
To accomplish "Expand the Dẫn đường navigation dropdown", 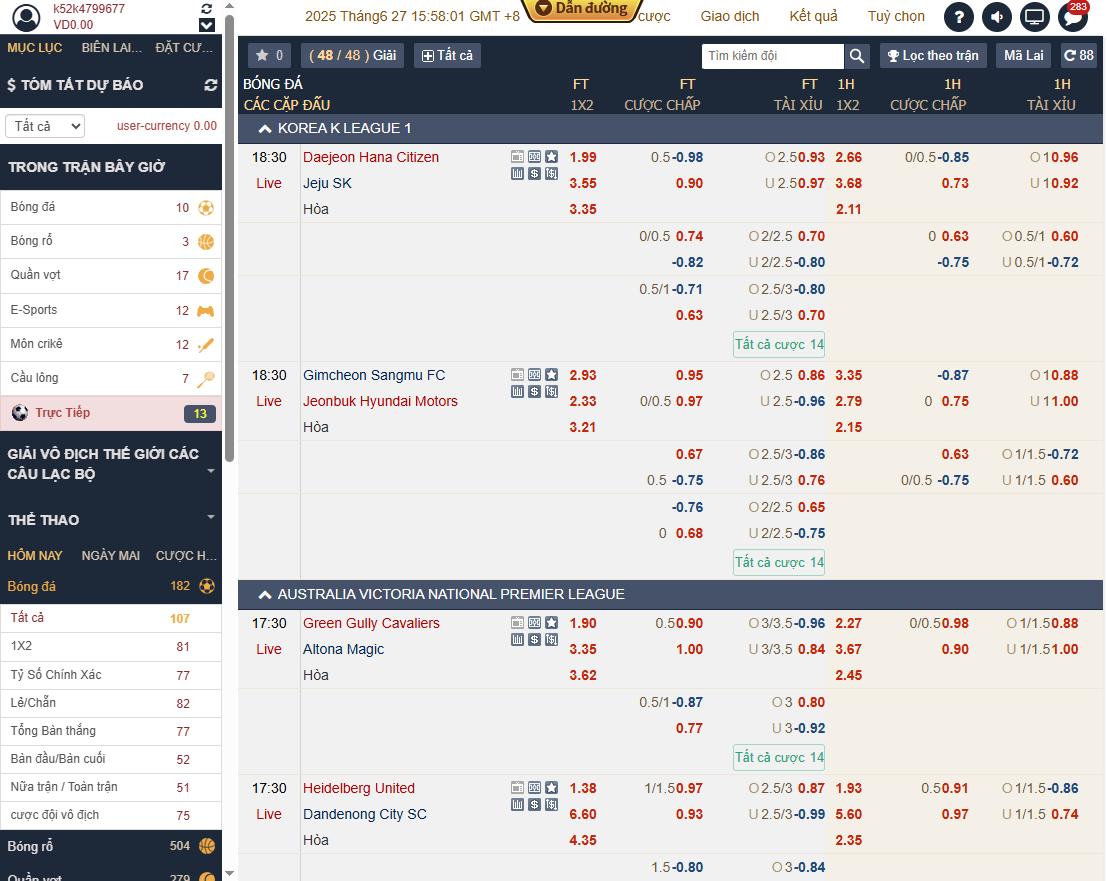I will click(582, 9).
